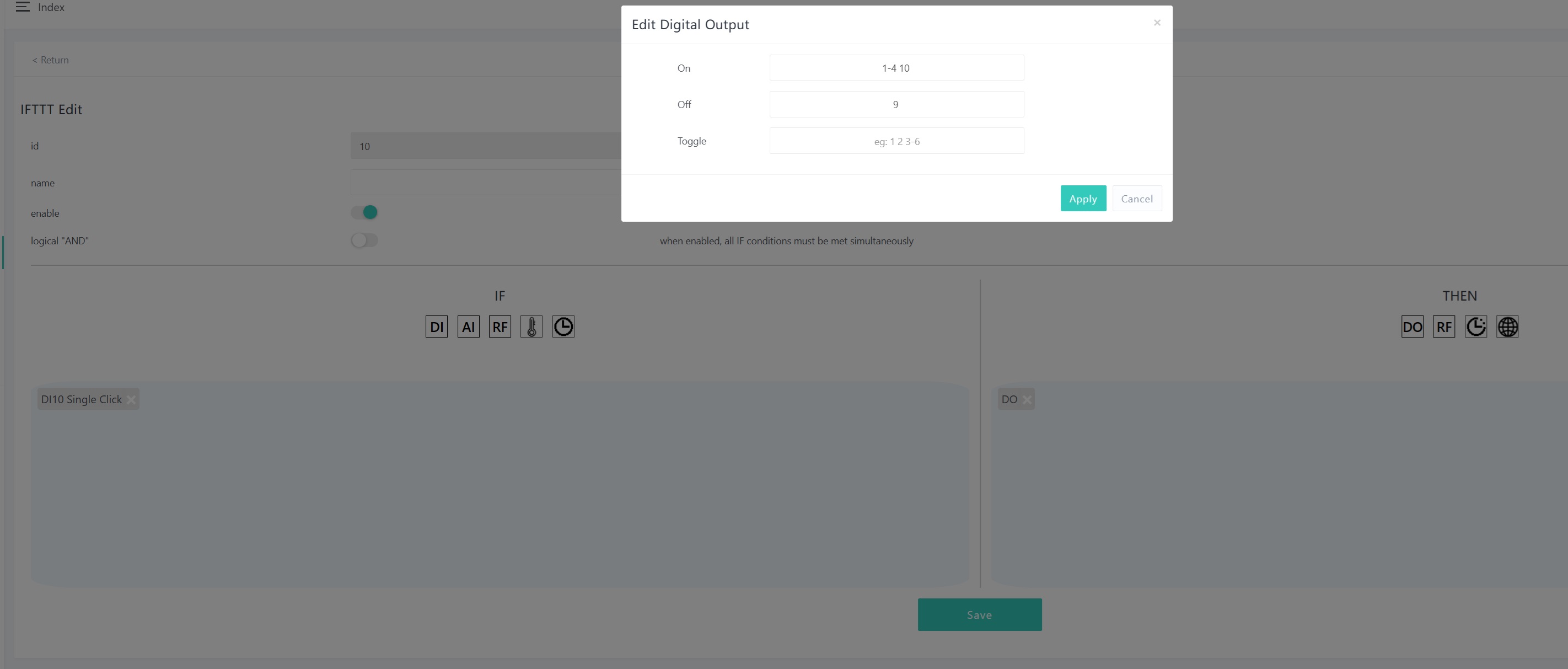Screen dimensions: 1568x669
Task: Select the RF icon under IF
Action: tap(500, 327)
